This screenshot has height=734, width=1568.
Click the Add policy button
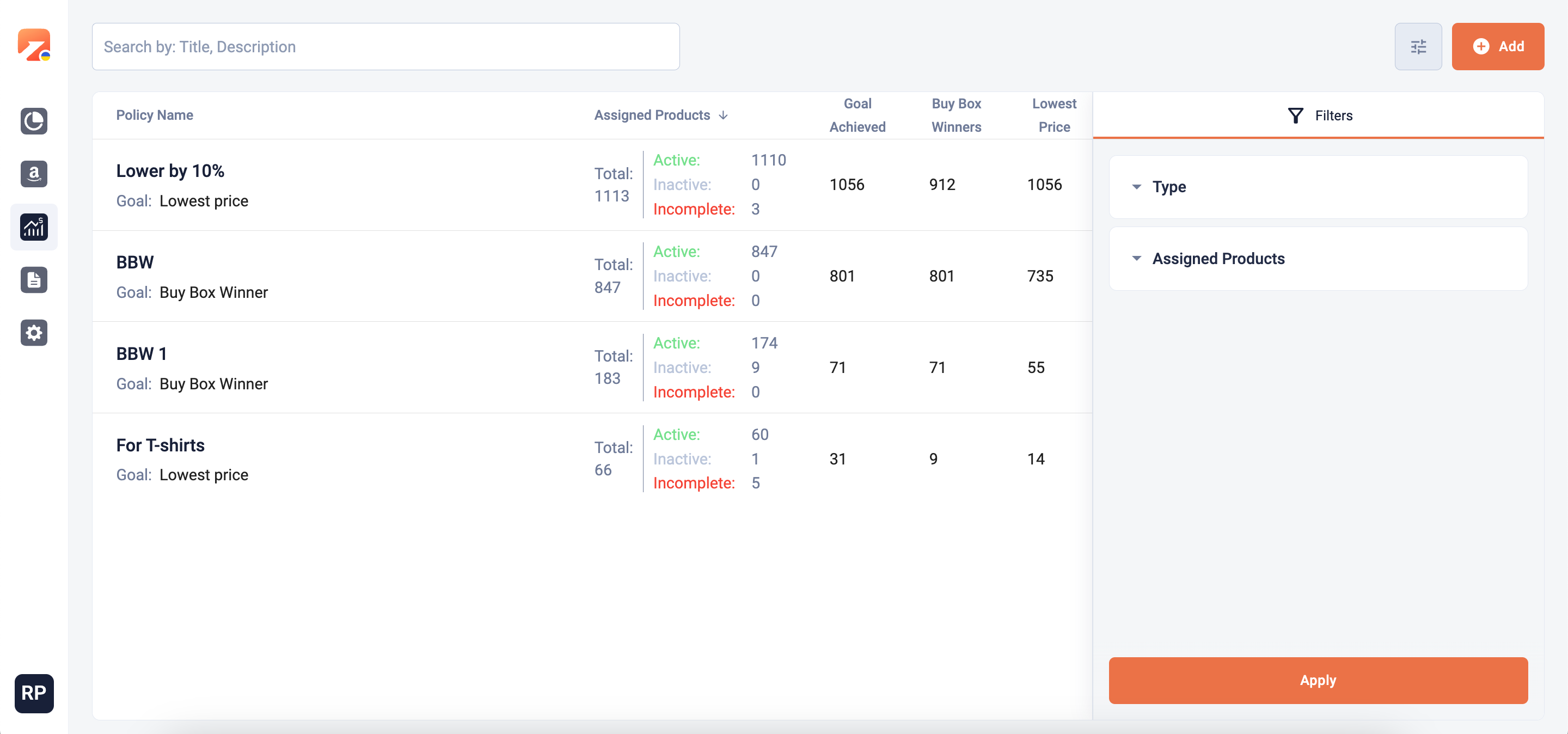[1497, 47]
